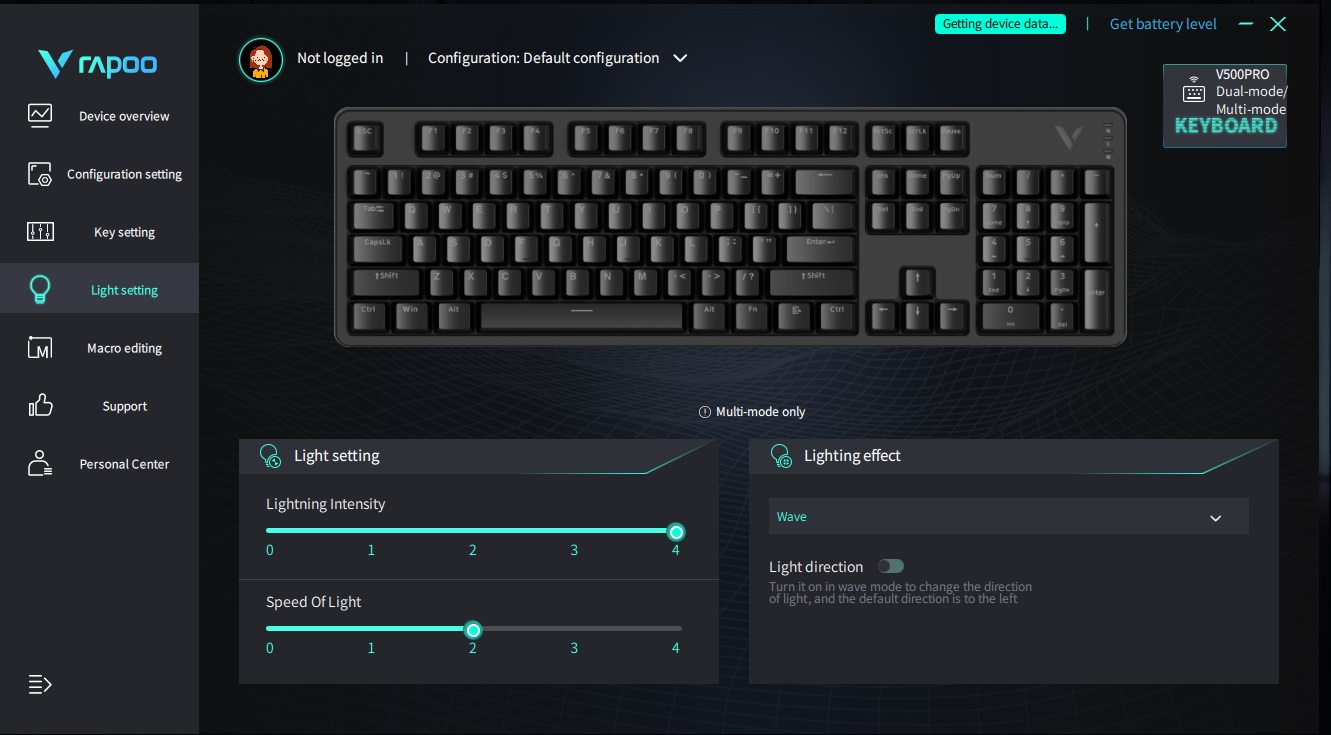The image size is (1331, 735).
Task: Open the Wave lighting effect dropdown
Action: point(1009,517)
